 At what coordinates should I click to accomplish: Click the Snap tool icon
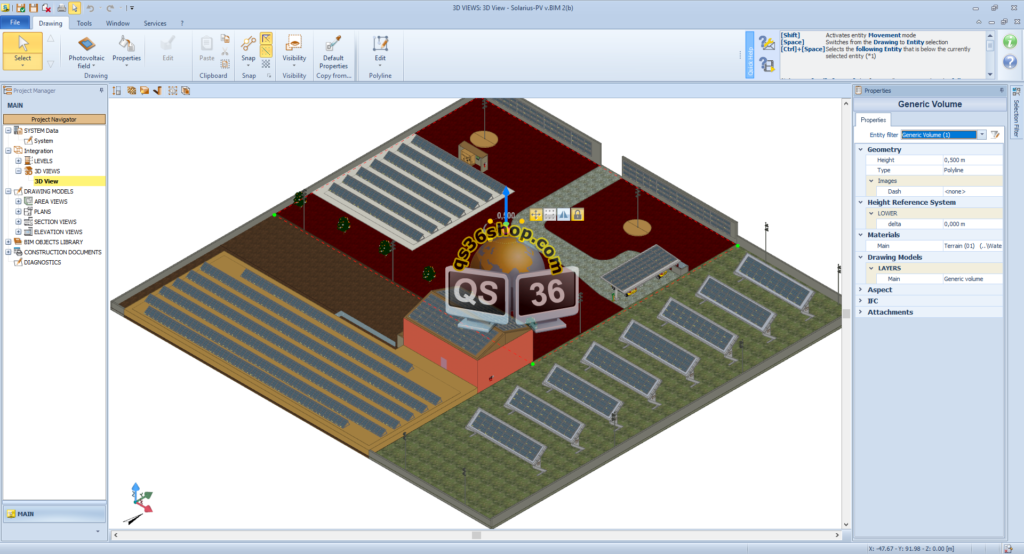[x=248, y=43]
